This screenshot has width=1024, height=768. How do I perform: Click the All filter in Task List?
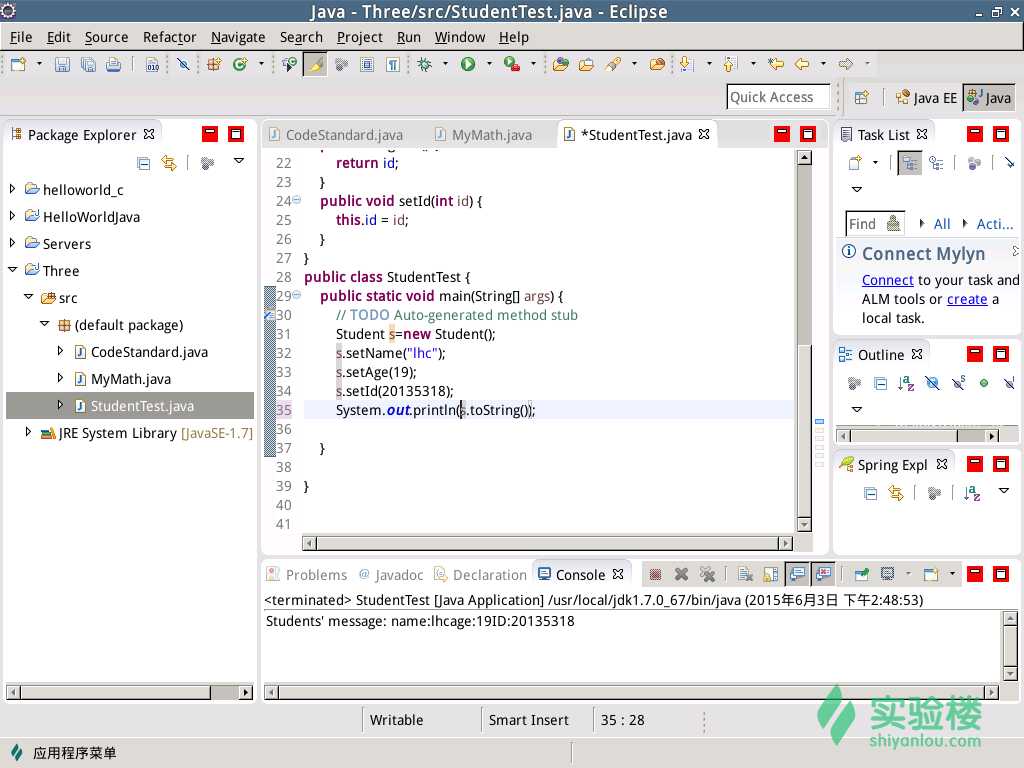point(942,224)
